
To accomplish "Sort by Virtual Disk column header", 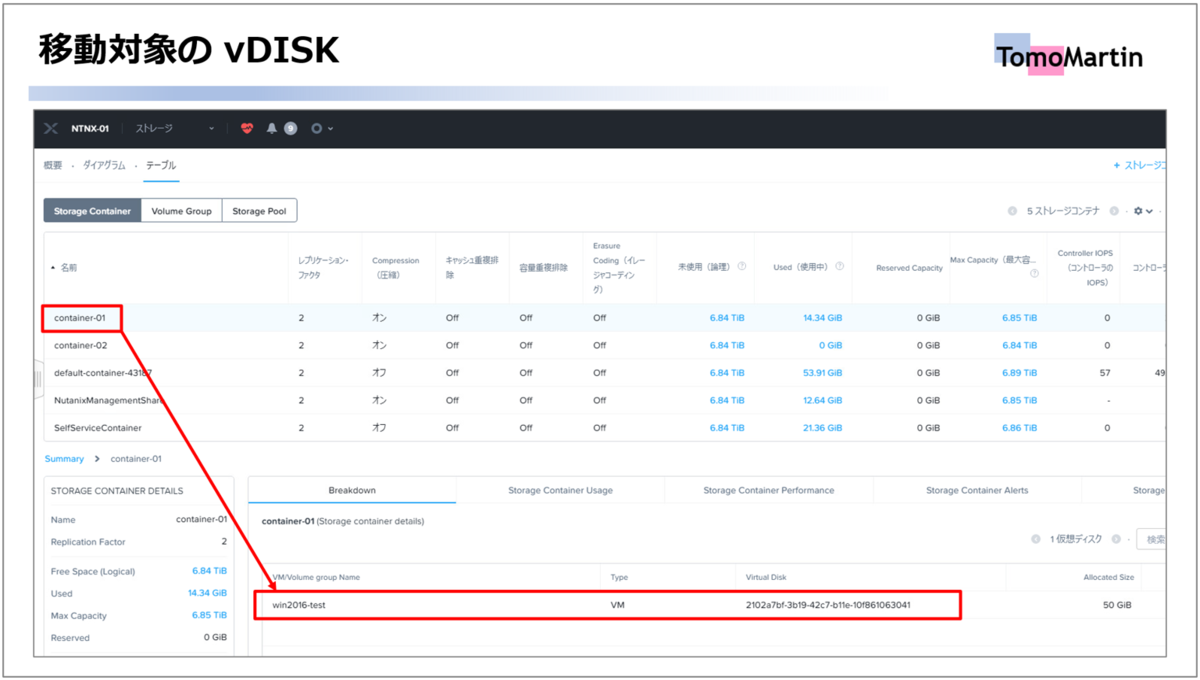I will [767, 577].
